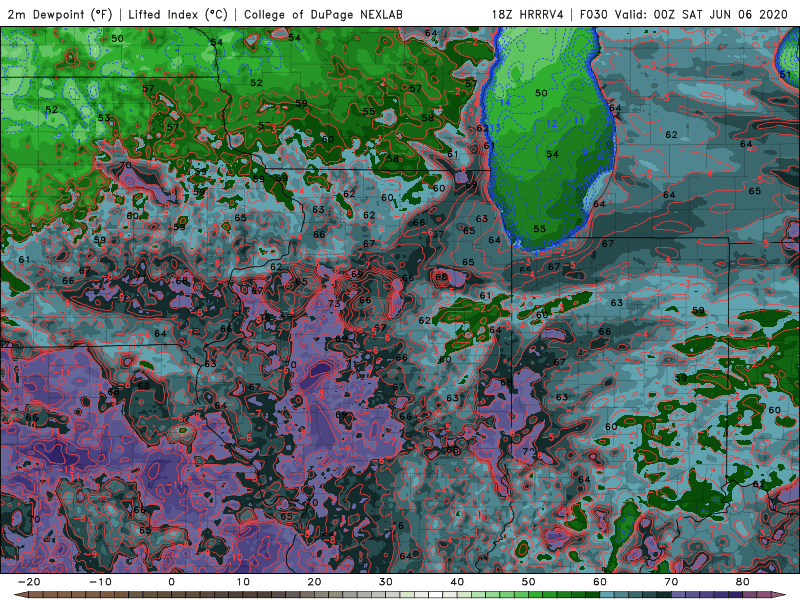Click the 'F030' forecast hour text

[593, 15]
